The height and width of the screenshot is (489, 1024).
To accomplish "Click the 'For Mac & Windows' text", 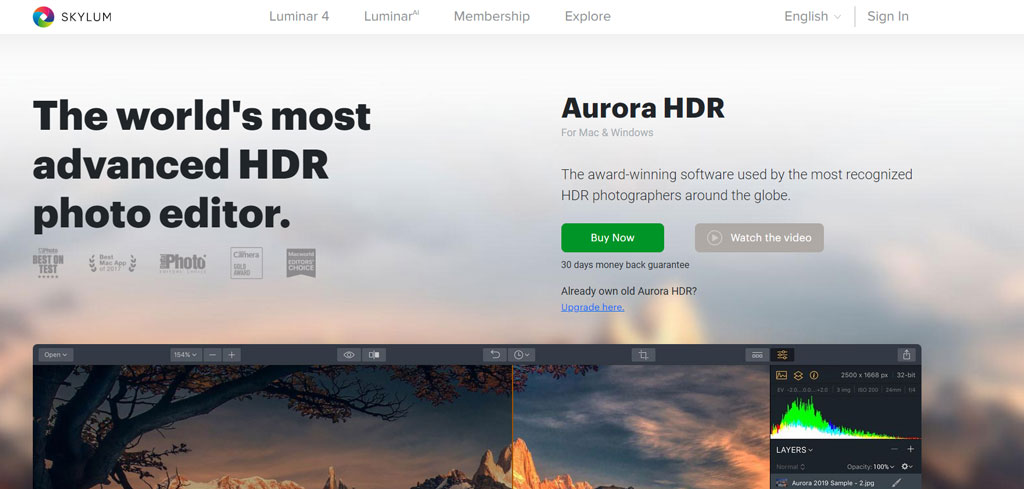I will pos(607,133).
